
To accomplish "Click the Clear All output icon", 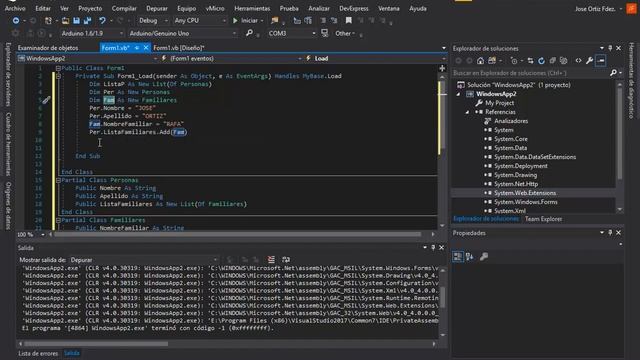I will [271, 260].
